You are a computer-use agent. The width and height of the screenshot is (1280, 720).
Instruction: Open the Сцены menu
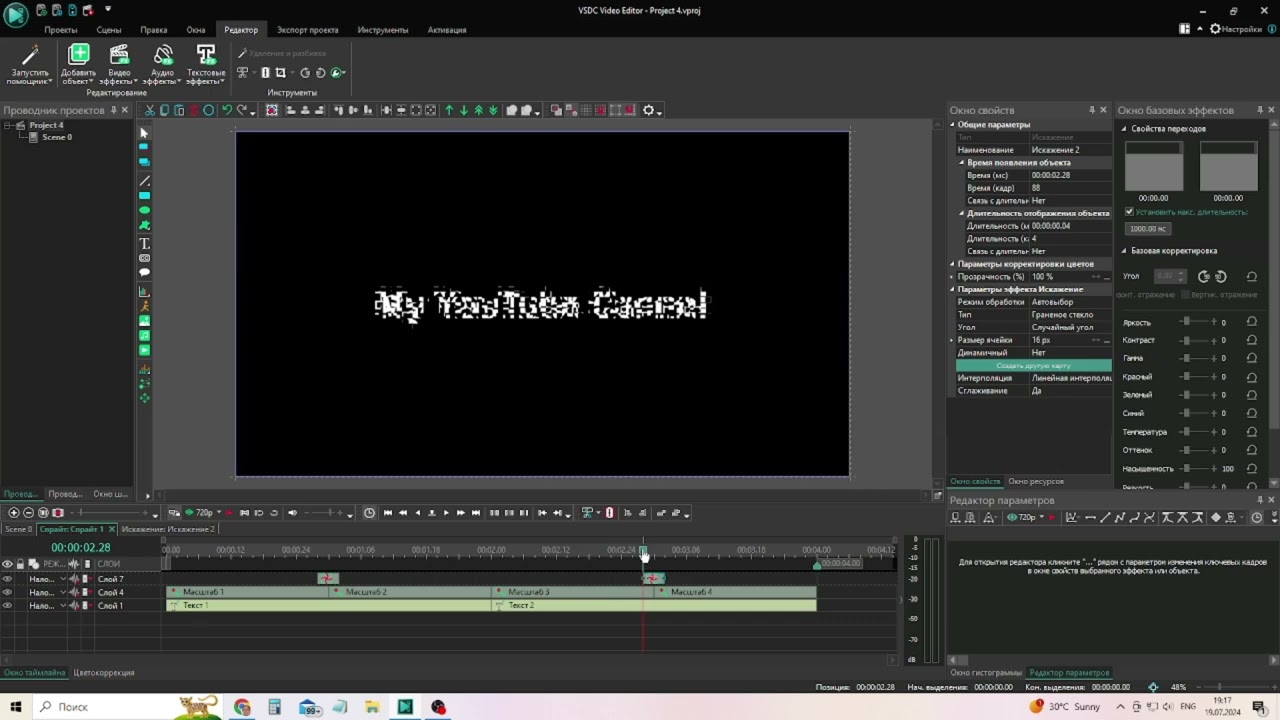[x=109, y=30]
